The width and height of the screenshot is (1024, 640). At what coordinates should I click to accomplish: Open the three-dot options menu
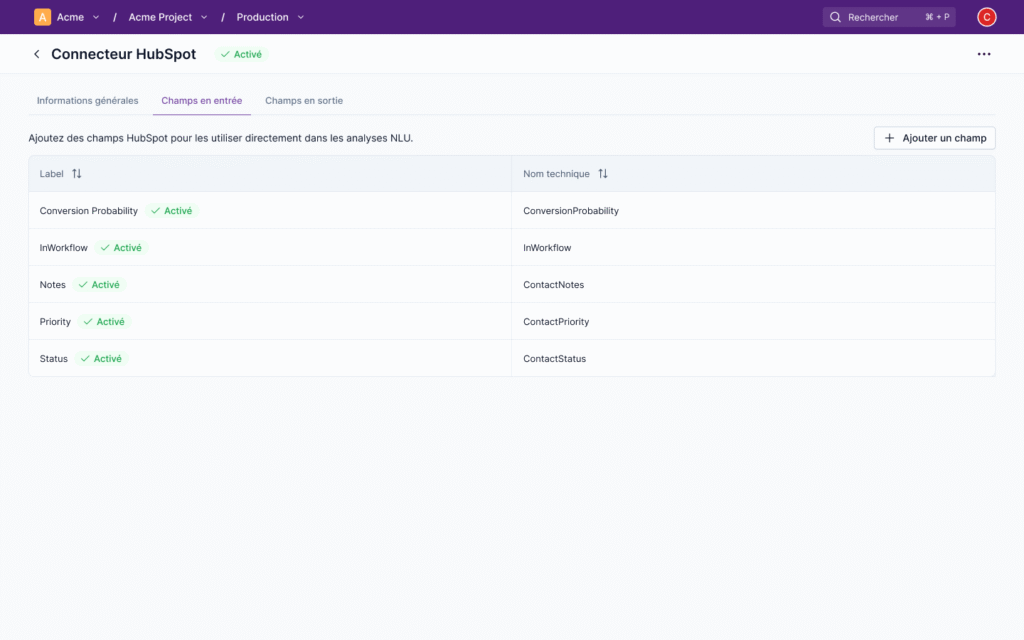[984, 54]
